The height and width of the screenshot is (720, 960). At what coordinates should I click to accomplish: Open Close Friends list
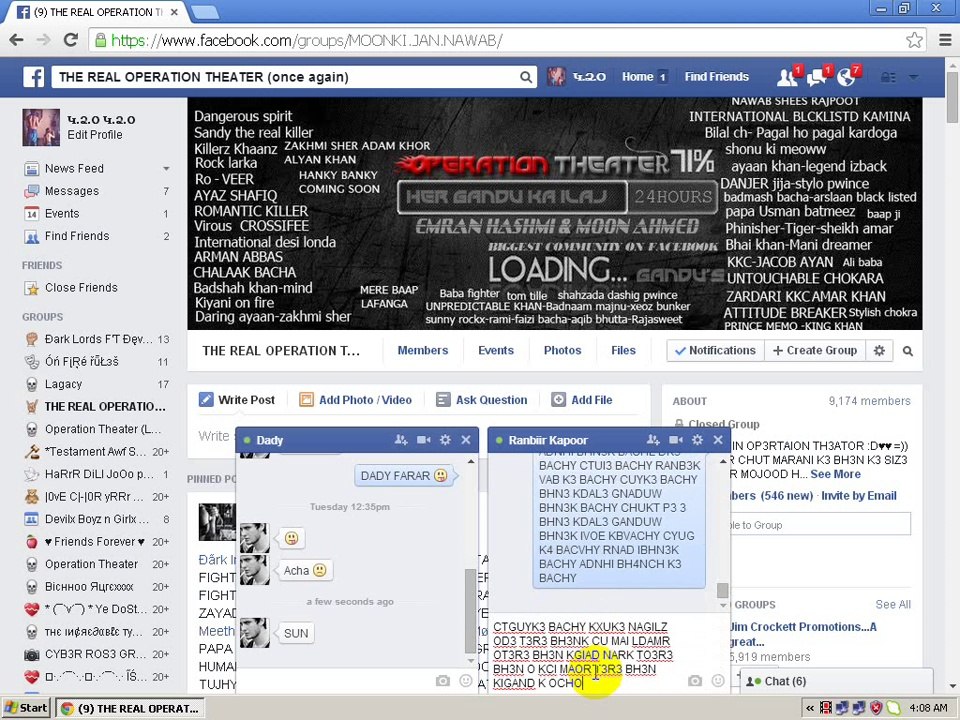click(80, 288)
